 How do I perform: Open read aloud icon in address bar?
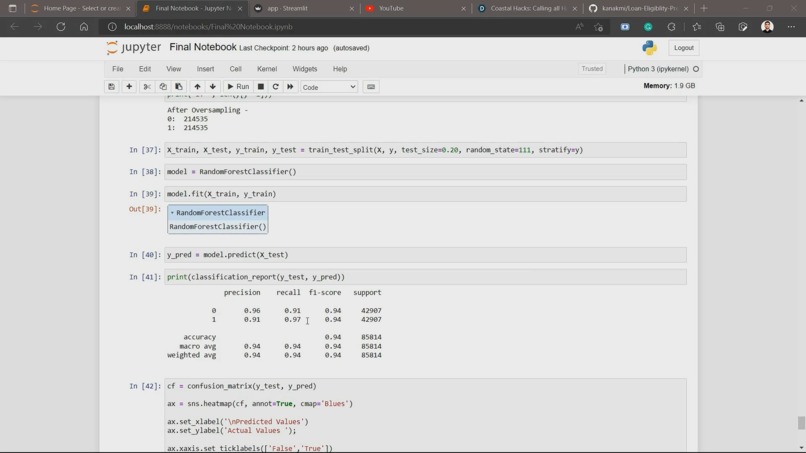[579, 27]
